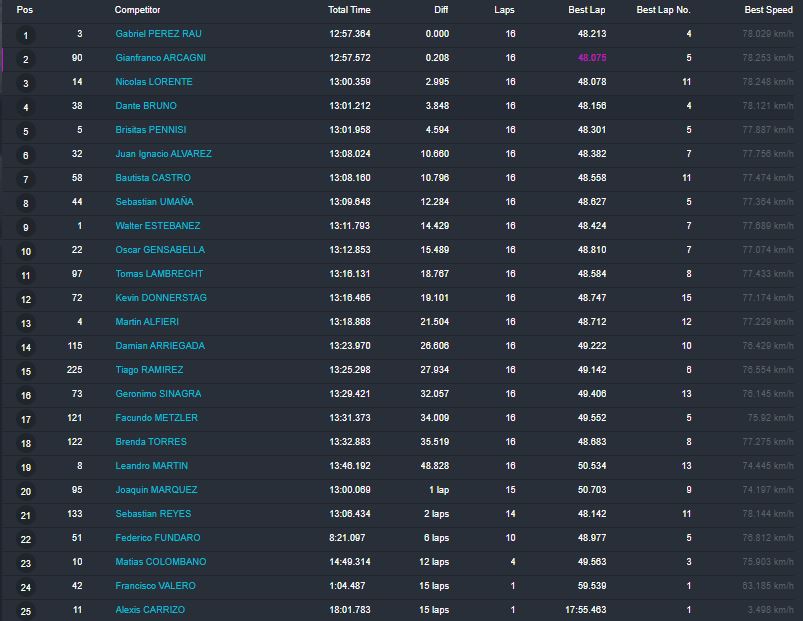Viewport: 803px width, 621px height.
Task: Select the position 19 circle badge
Action: (26, 467)
